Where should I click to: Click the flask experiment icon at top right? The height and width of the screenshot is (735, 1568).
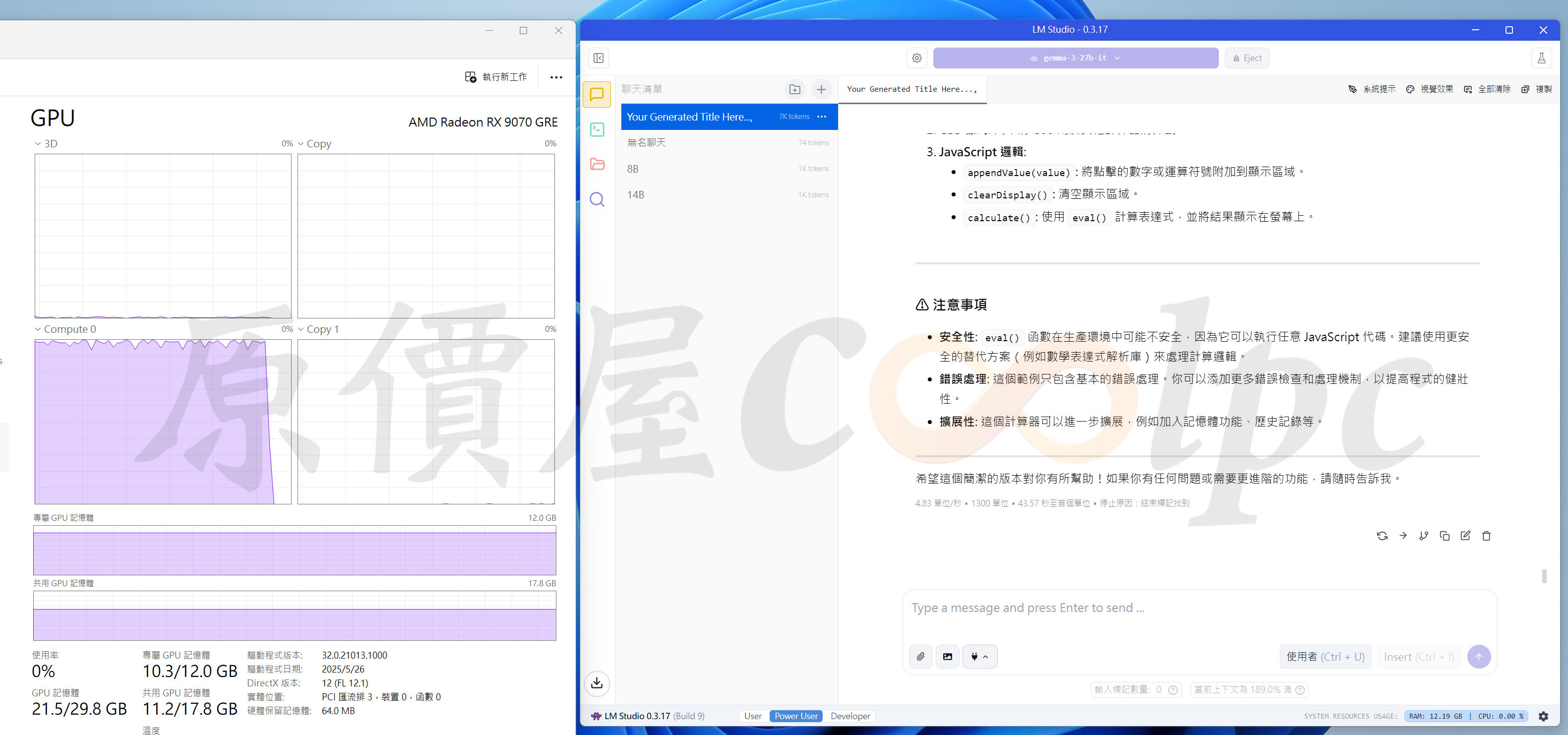pos(1541,58)
